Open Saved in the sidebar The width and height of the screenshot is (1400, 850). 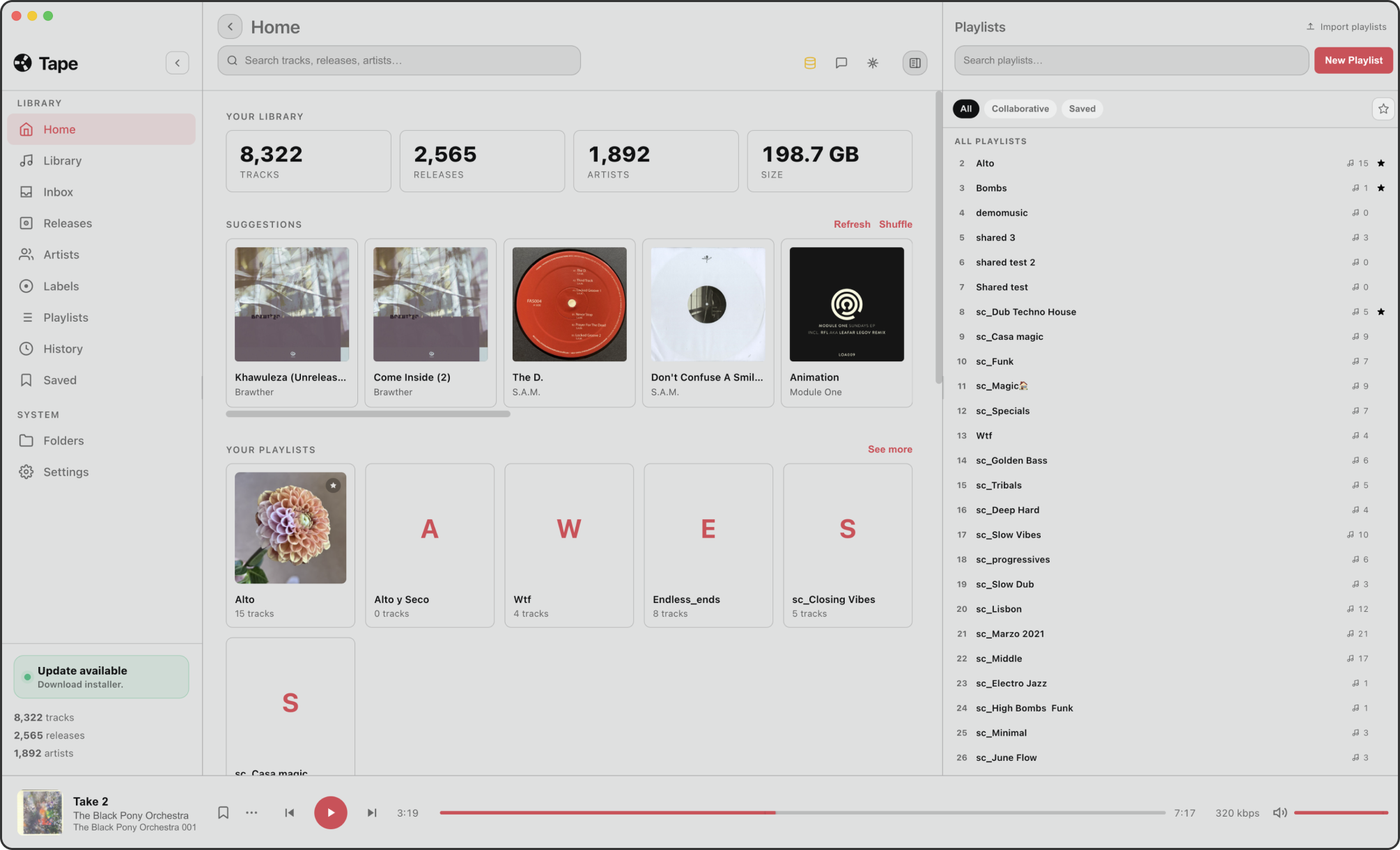[x=101, y=380]
